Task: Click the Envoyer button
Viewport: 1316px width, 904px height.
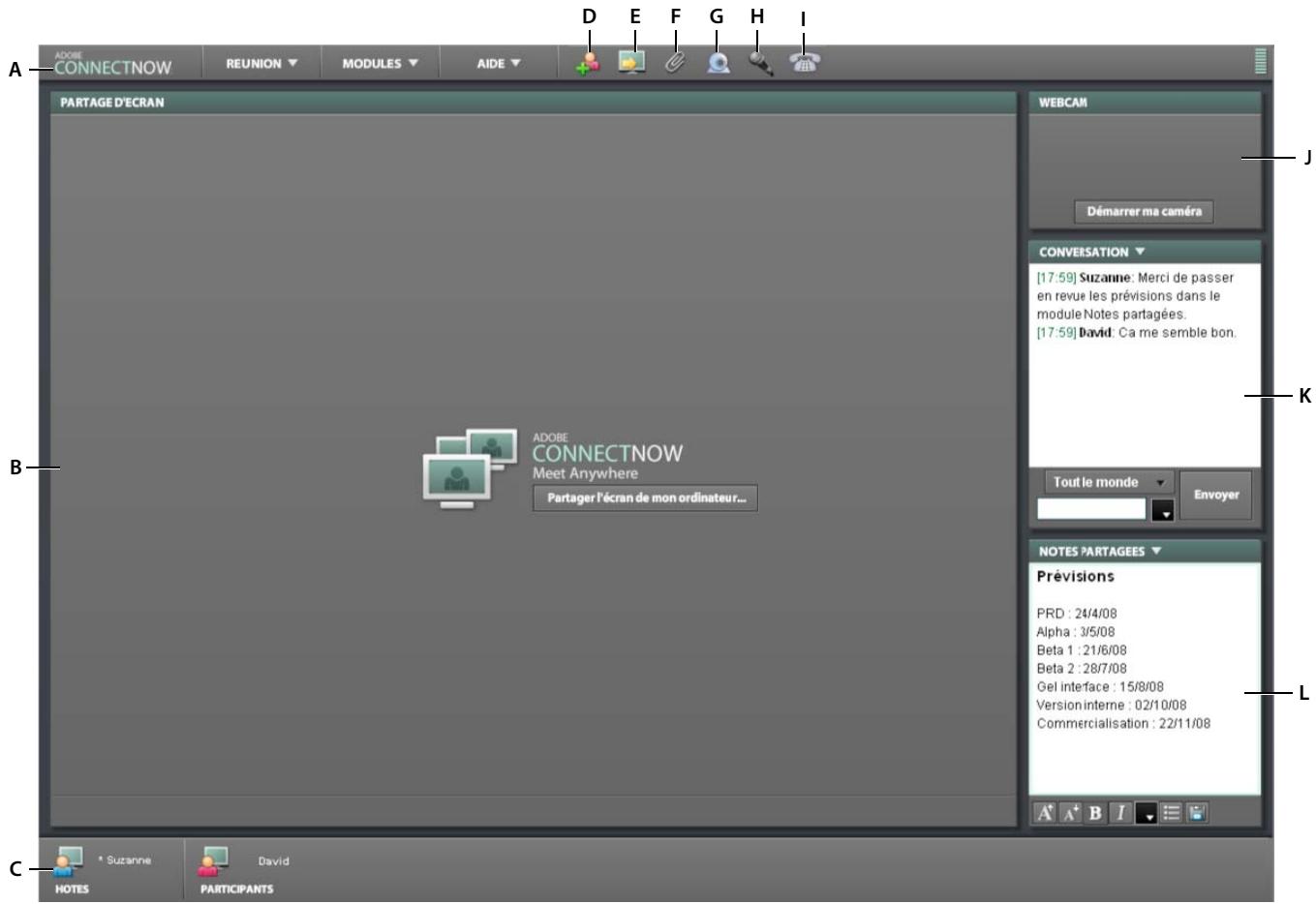Action: [x=1216, y=495]
